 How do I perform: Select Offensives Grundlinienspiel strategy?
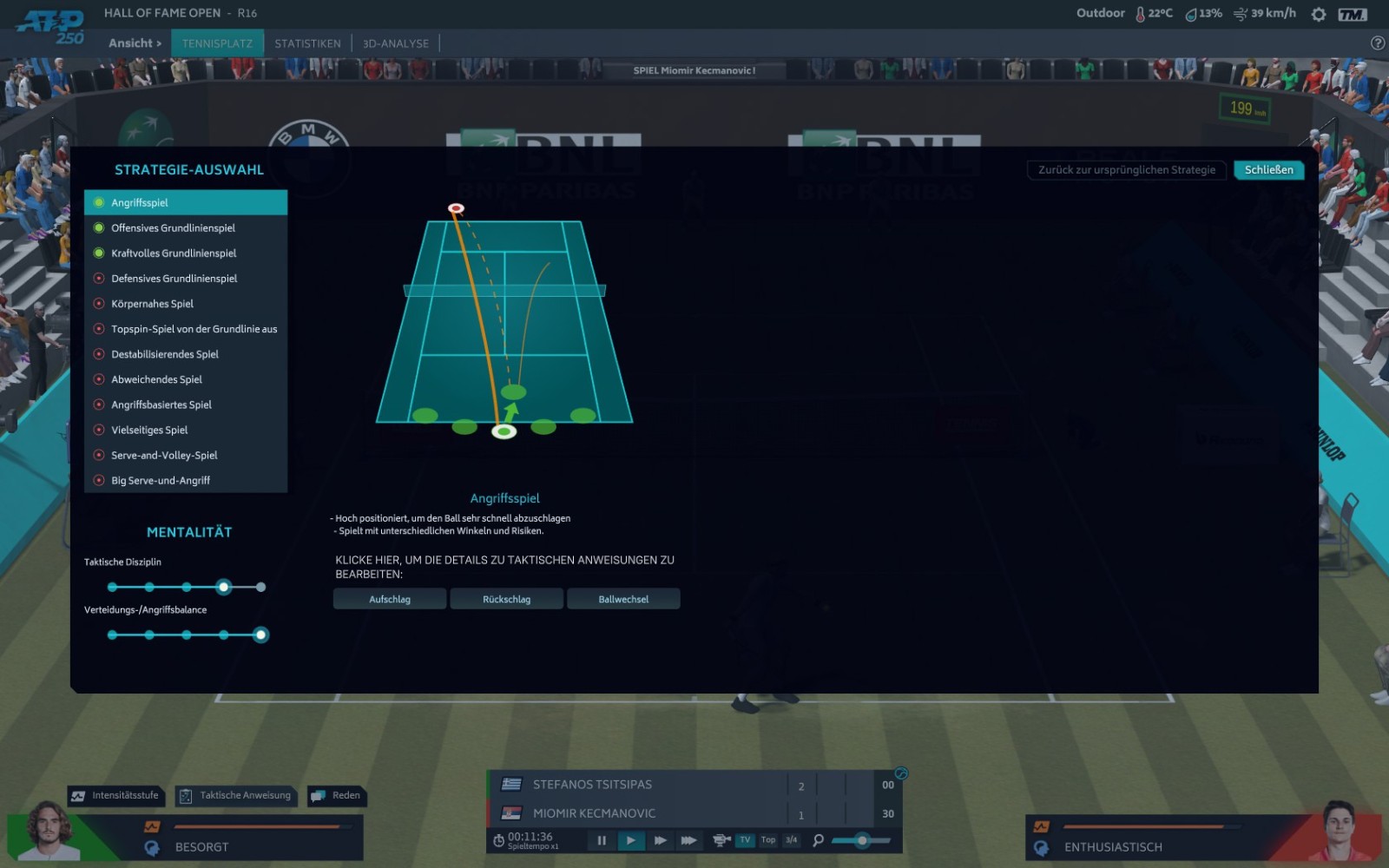click(x=173, y=228)
